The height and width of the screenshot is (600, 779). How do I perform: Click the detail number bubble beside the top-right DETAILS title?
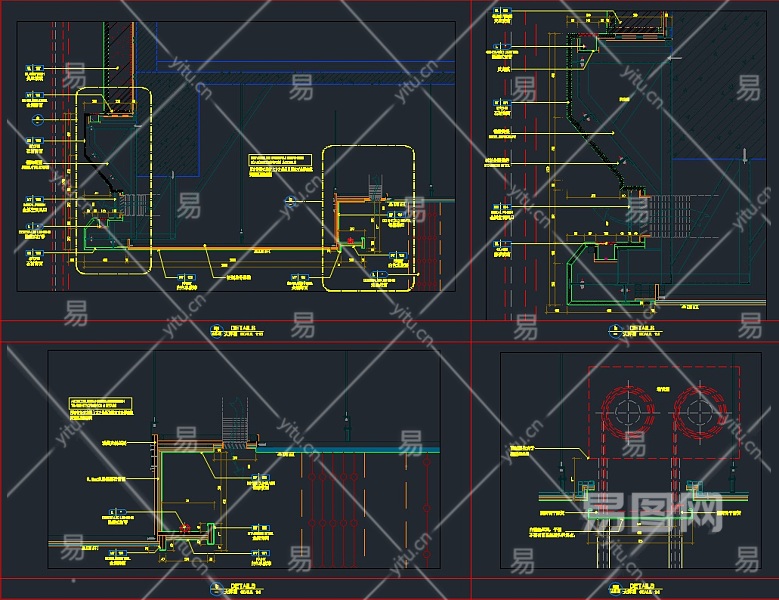click(x=615, y=331)
